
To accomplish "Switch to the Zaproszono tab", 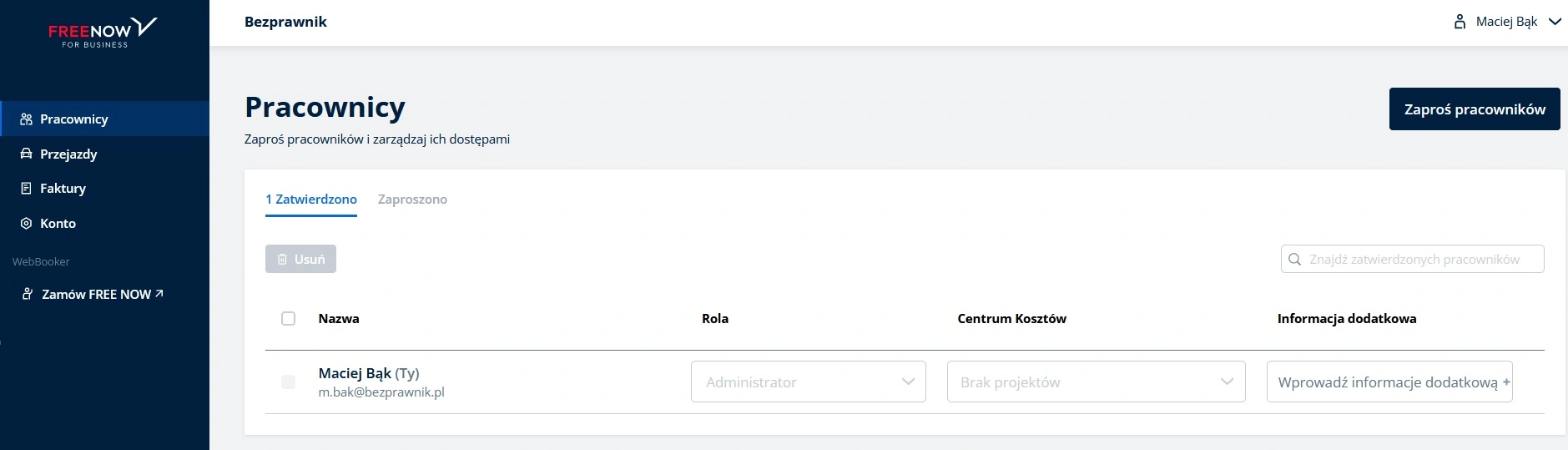I will coord(412,200).
